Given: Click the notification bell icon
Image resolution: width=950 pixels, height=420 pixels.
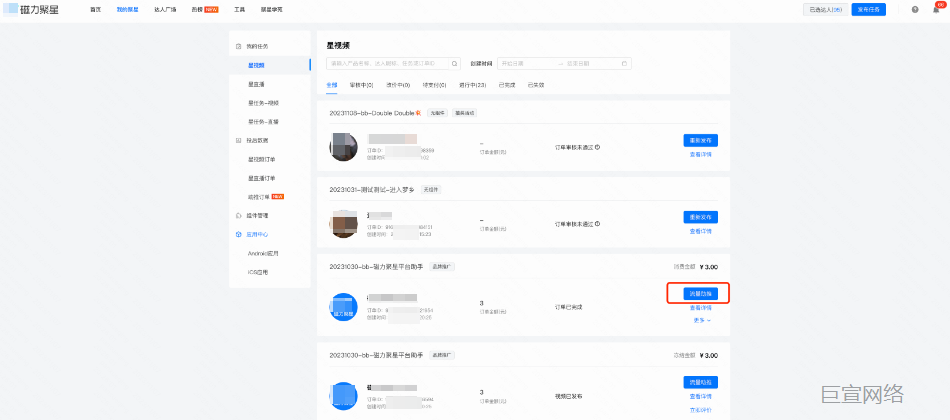Looking at the screenshot, I should point(933,9).
